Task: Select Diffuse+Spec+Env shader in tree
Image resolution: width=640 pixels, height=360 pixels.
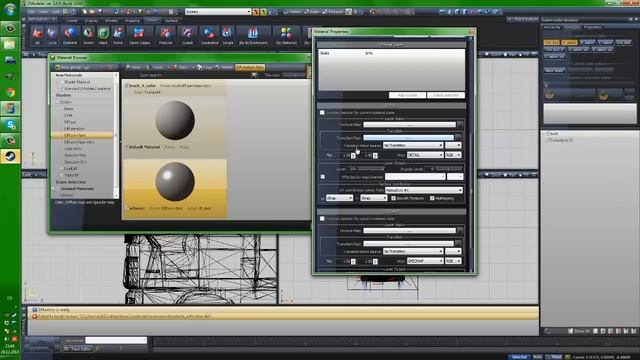Action: tap(79, 142)
